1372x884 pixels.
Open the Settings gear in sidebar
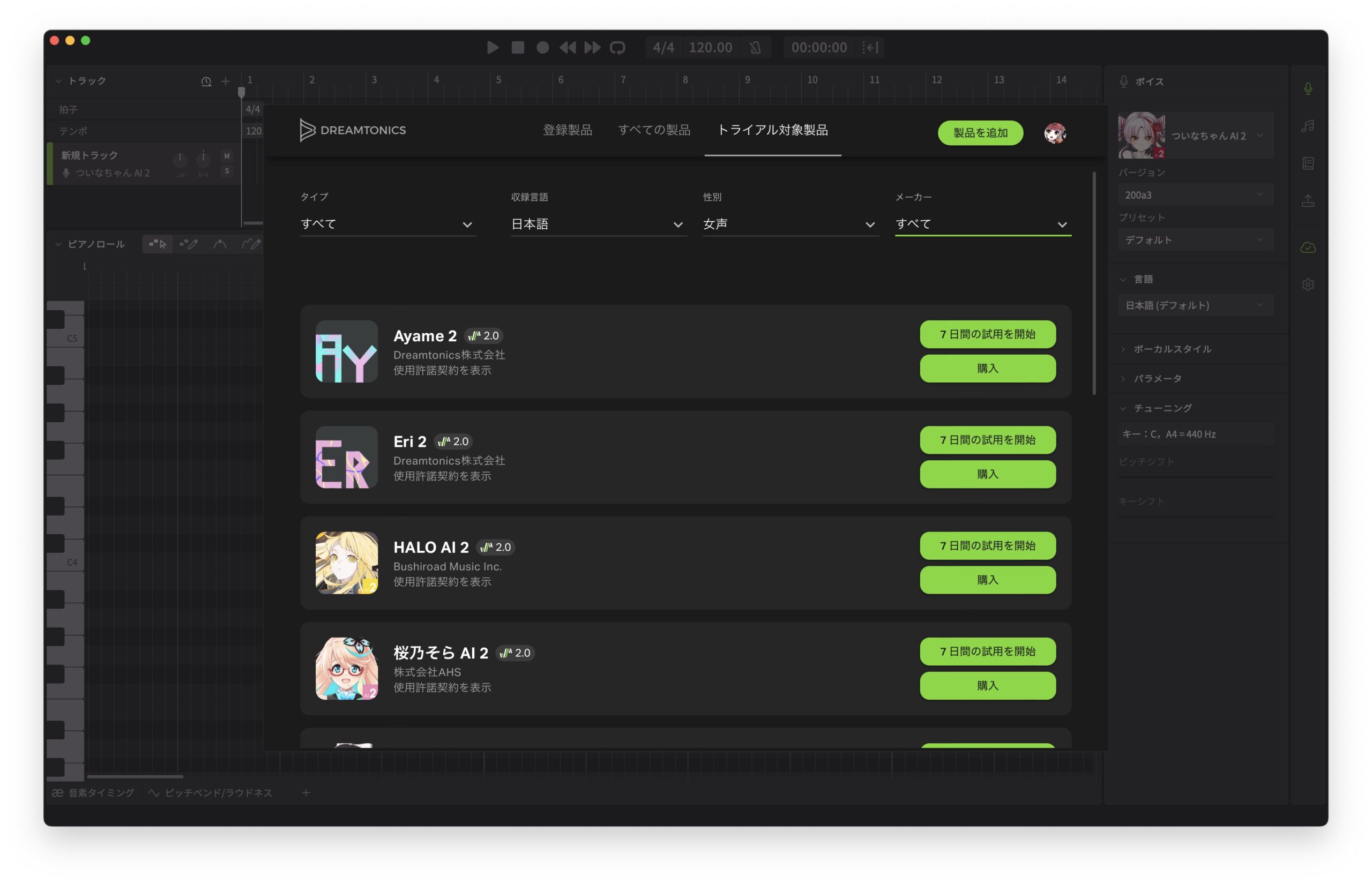(1308, 284)
